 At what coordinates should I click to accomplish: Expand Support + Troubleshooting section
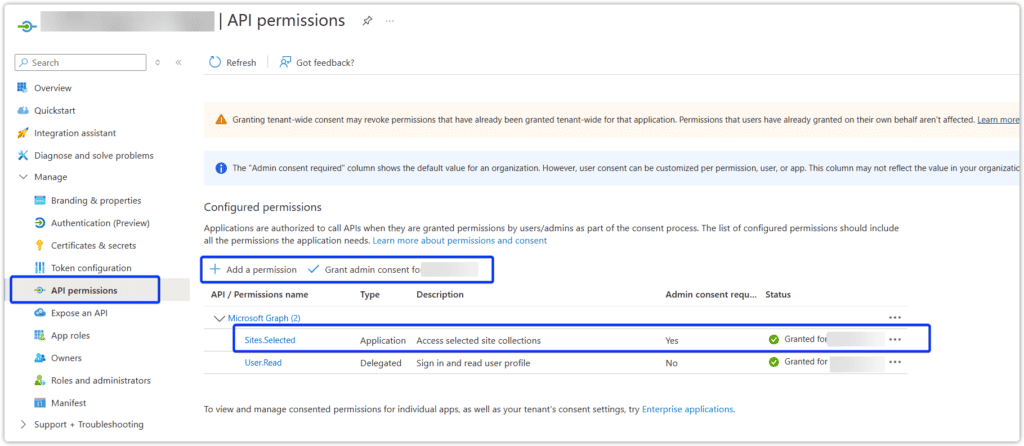(x=24, y=425)
